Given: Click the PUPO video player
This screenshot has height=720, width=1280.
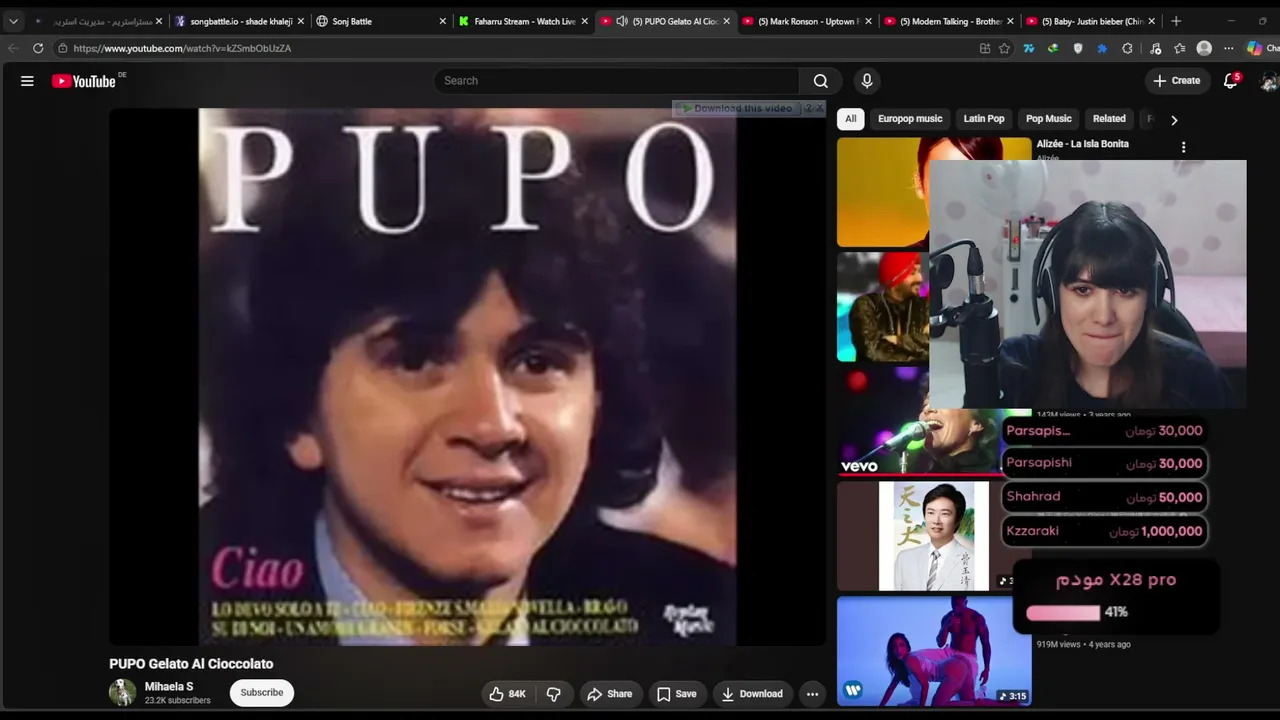Looking at the screenshot, I should [x=468, y=376].
